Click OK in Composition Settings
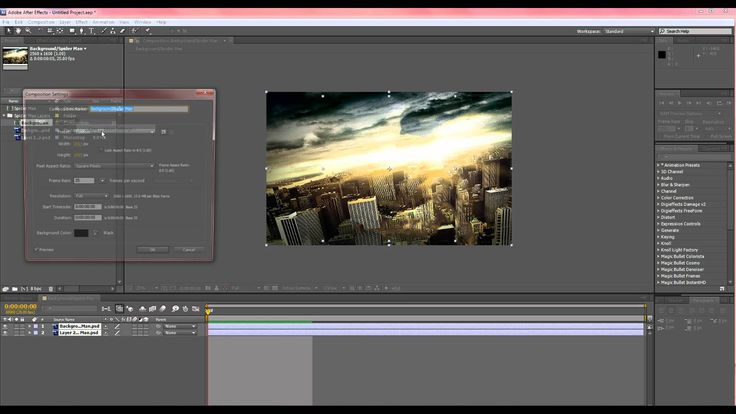Viewport: 736px width, 414px height. pyautogui.click(x=152, y=249)
